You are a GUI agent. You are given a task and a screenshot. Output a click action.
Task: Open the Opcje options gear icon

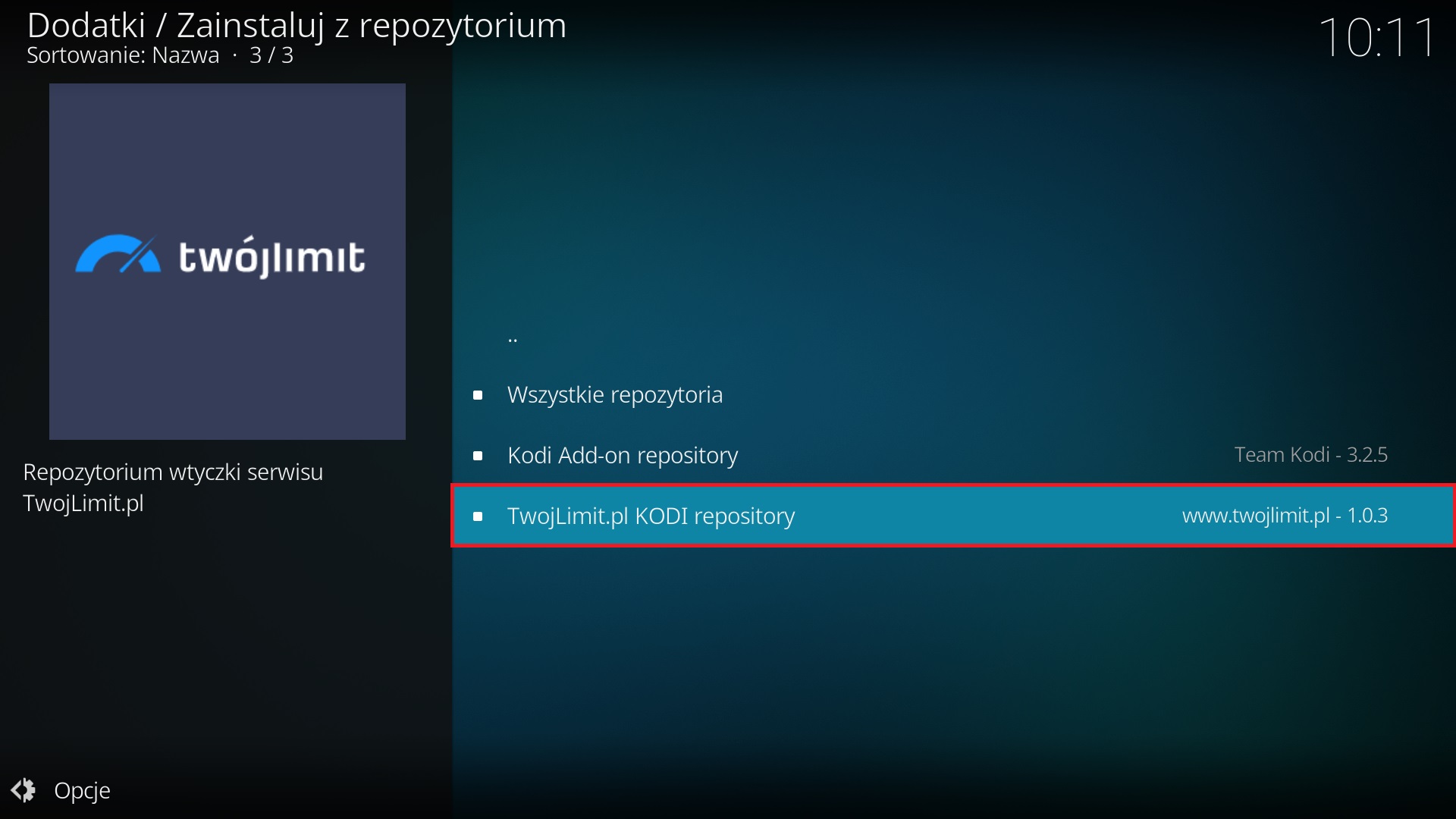[x=23, y=790]
